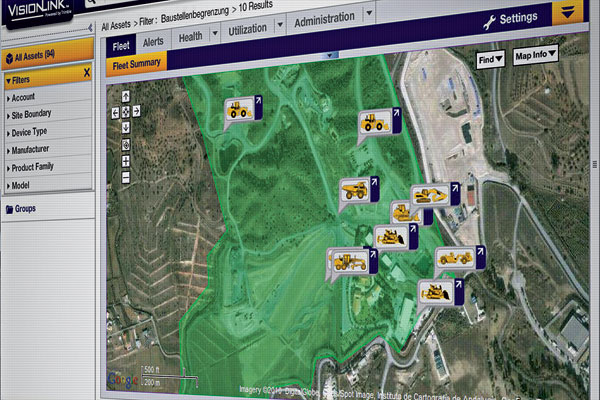This screenshot has height=400, width=600.
Task: Click the map target locate icon
Action: [126, 145]
